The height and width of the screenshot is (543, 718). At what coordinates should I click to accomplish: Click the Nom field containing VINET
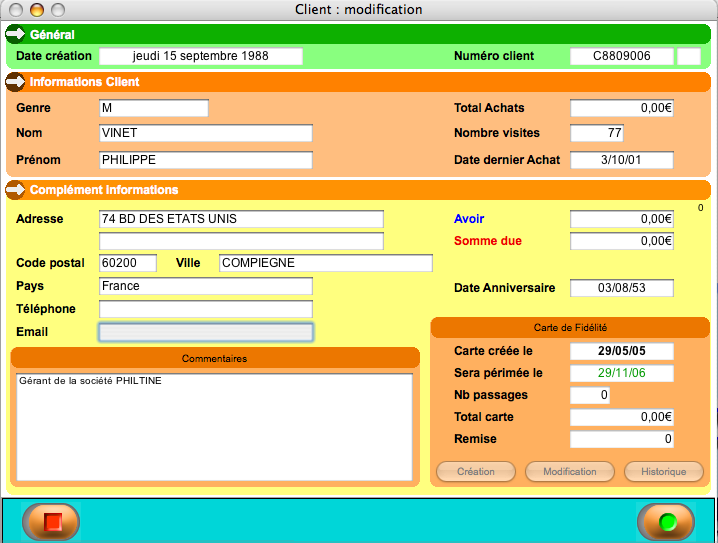(206, 133)
